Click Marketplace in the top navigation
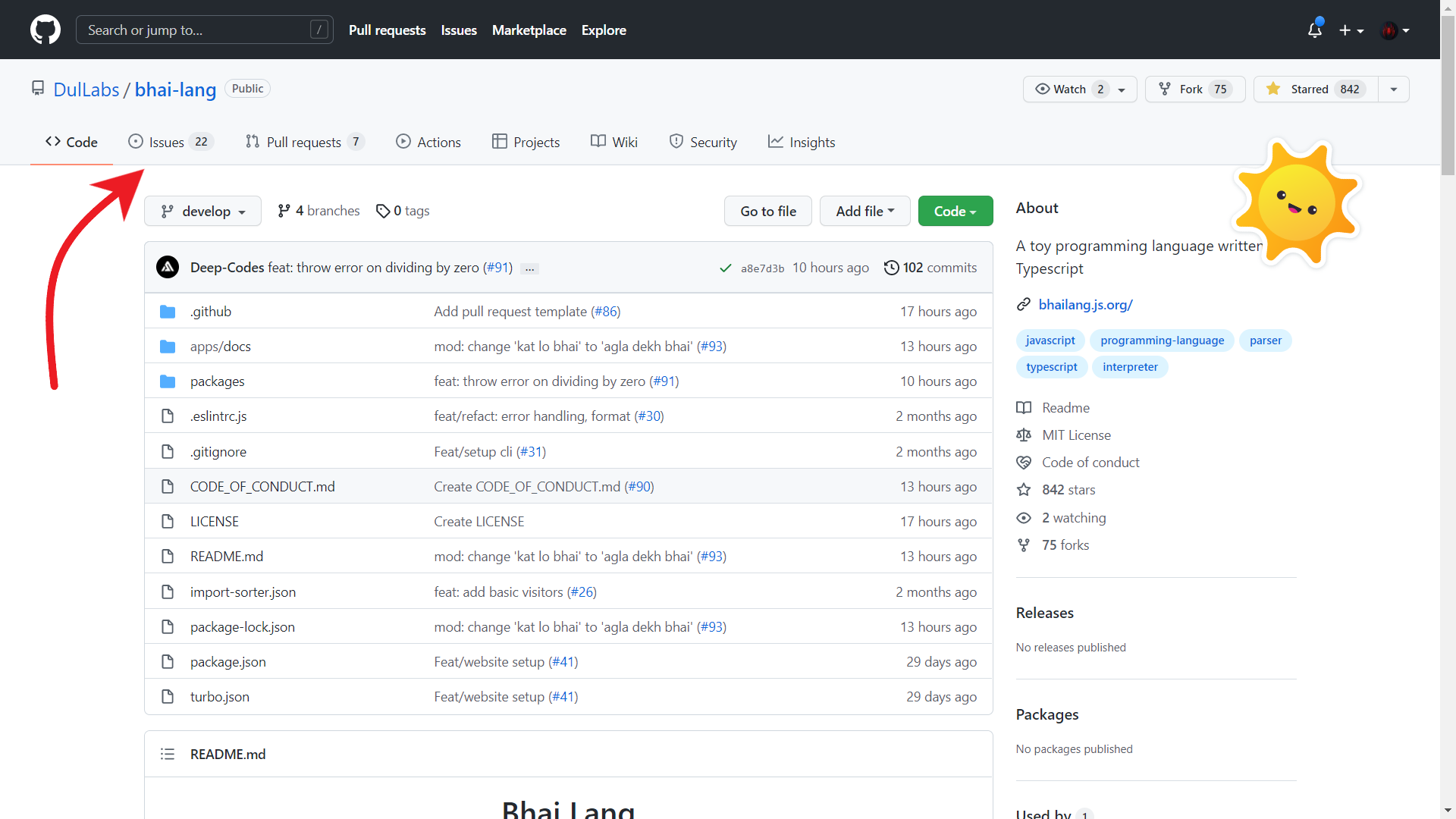Image resolution: width=1456 pixels, height=819 pixels. (529, 30)
